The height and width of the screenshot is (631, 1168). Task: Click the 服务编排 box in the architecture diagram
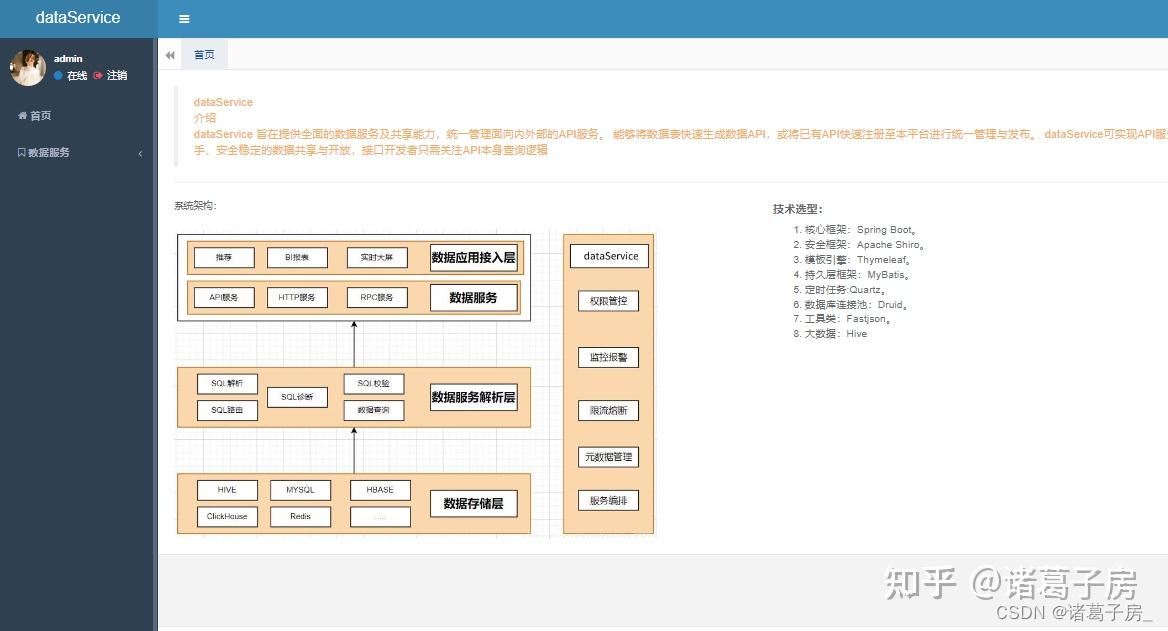tap(608, 500)
